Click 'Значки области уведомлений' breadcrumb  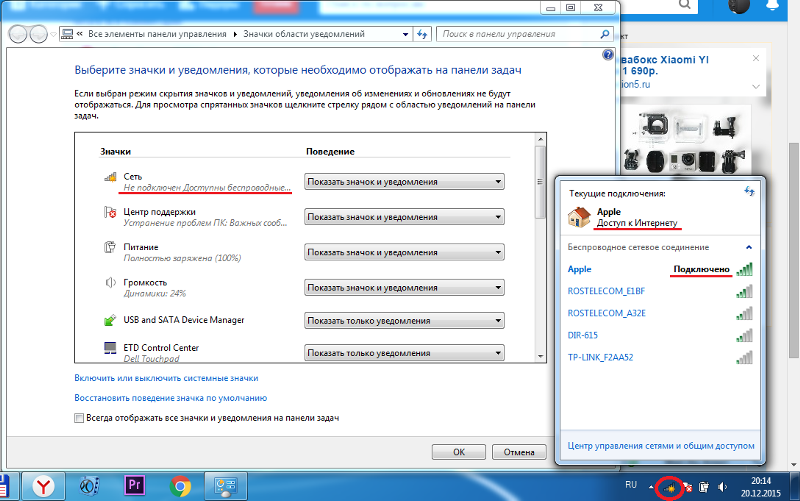(x=304, y=34)
